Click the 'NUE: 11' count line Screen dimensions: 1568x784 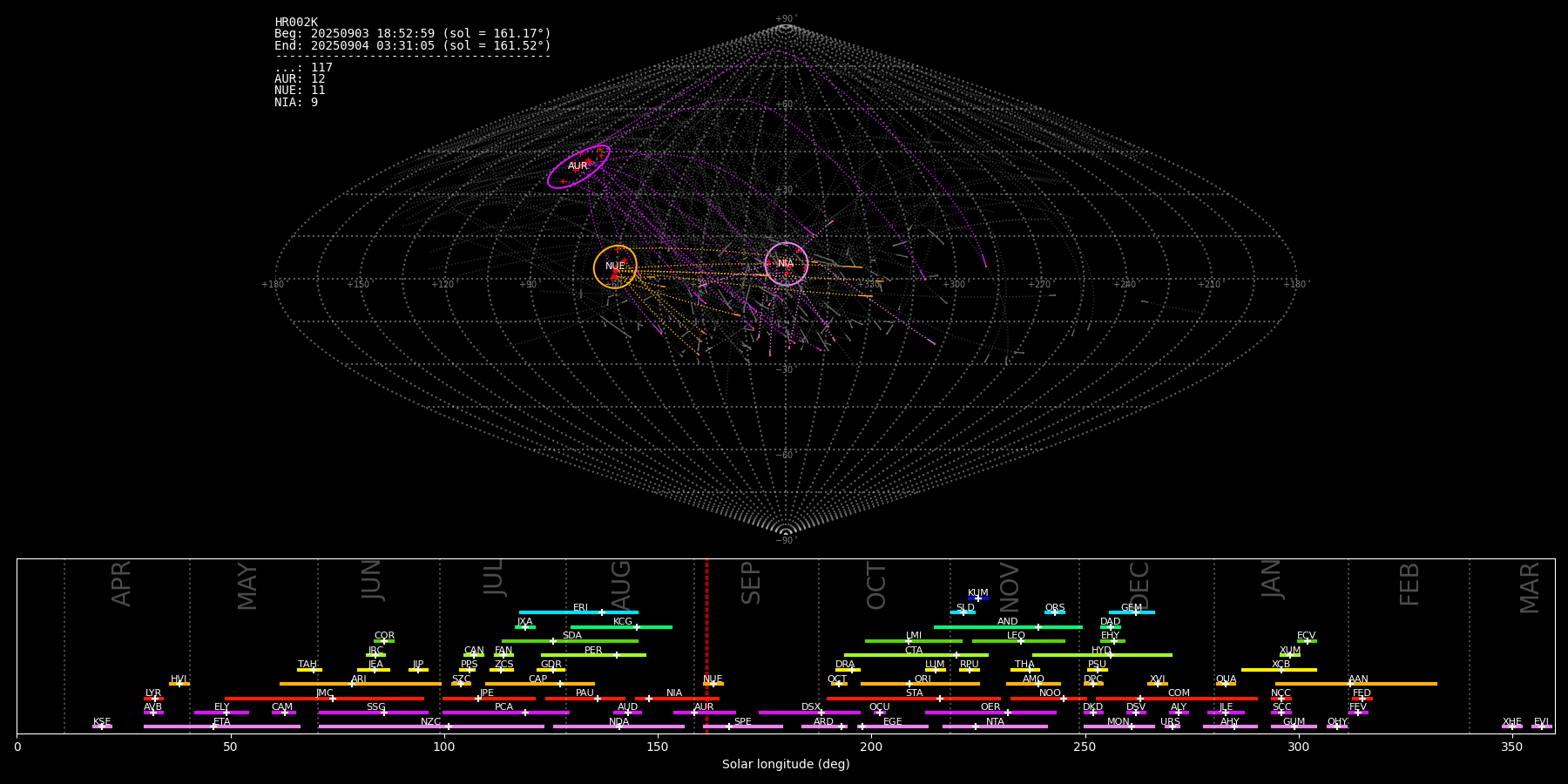click(x=300, y=91)
